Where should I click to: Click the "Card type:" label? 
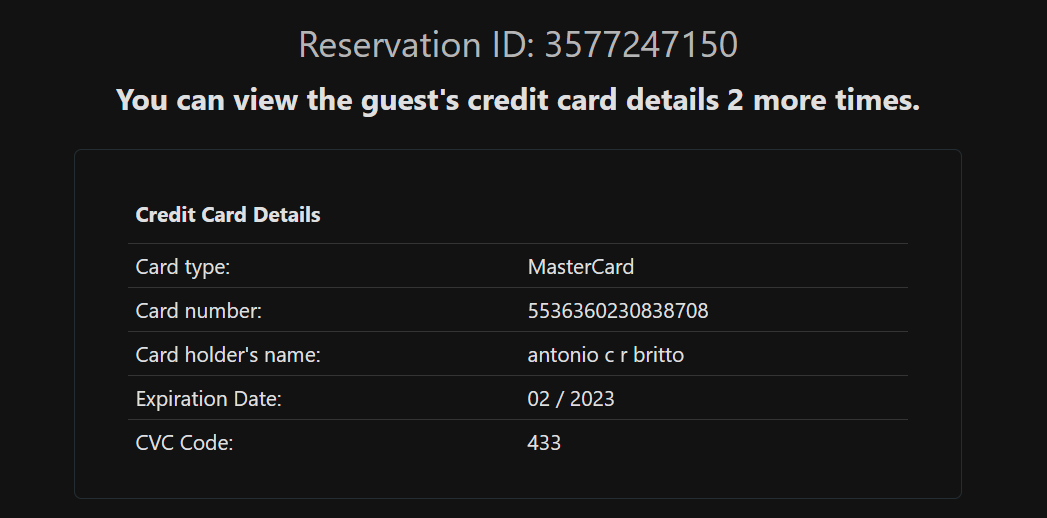coord(183,267)
